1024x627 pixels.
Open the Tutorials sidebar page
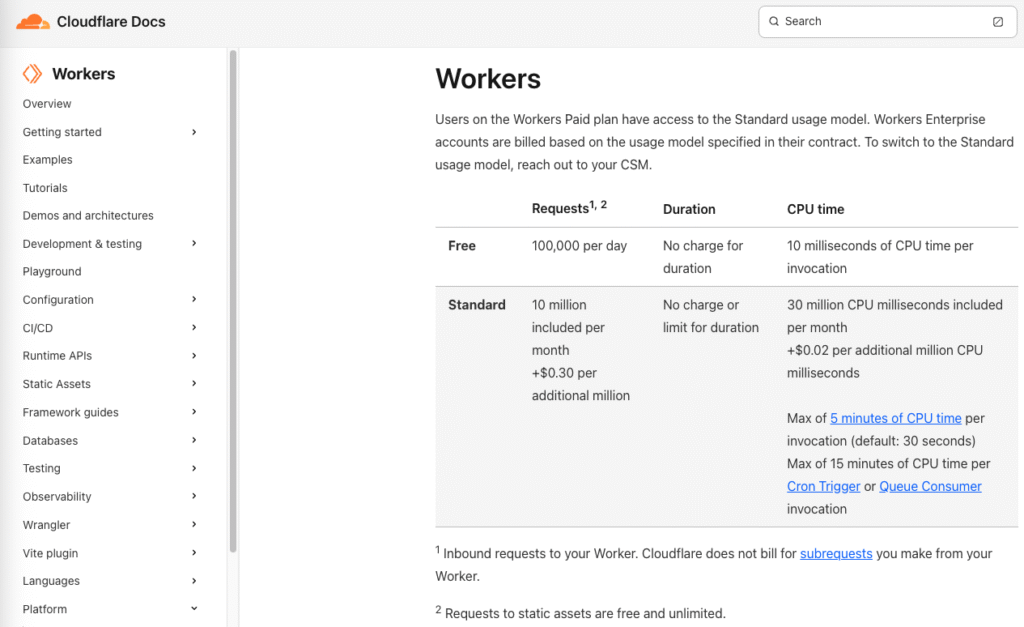tap(45, 188)
